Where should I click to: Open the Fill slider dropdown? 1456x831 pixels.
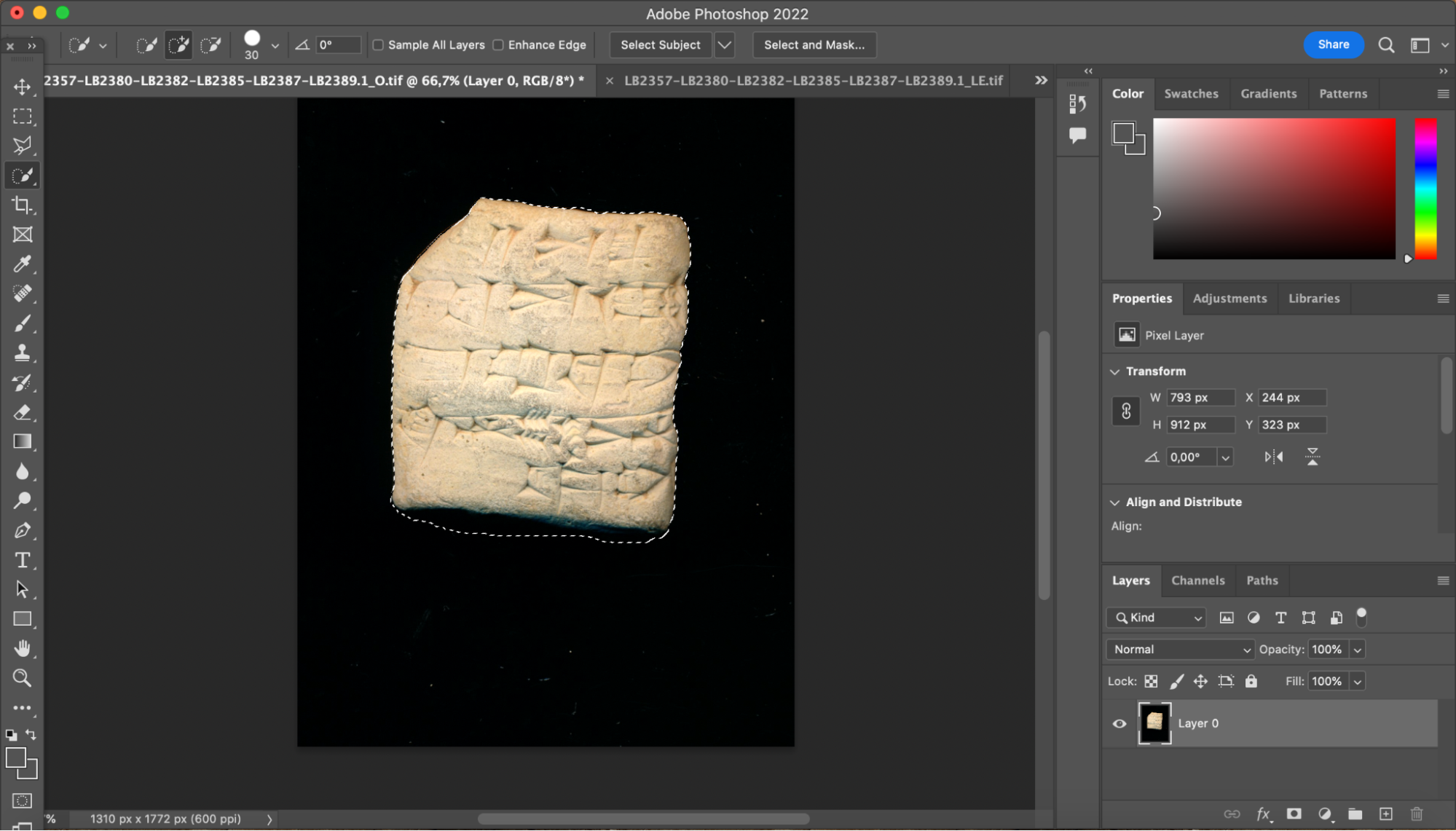click(x=1358, y=682)
